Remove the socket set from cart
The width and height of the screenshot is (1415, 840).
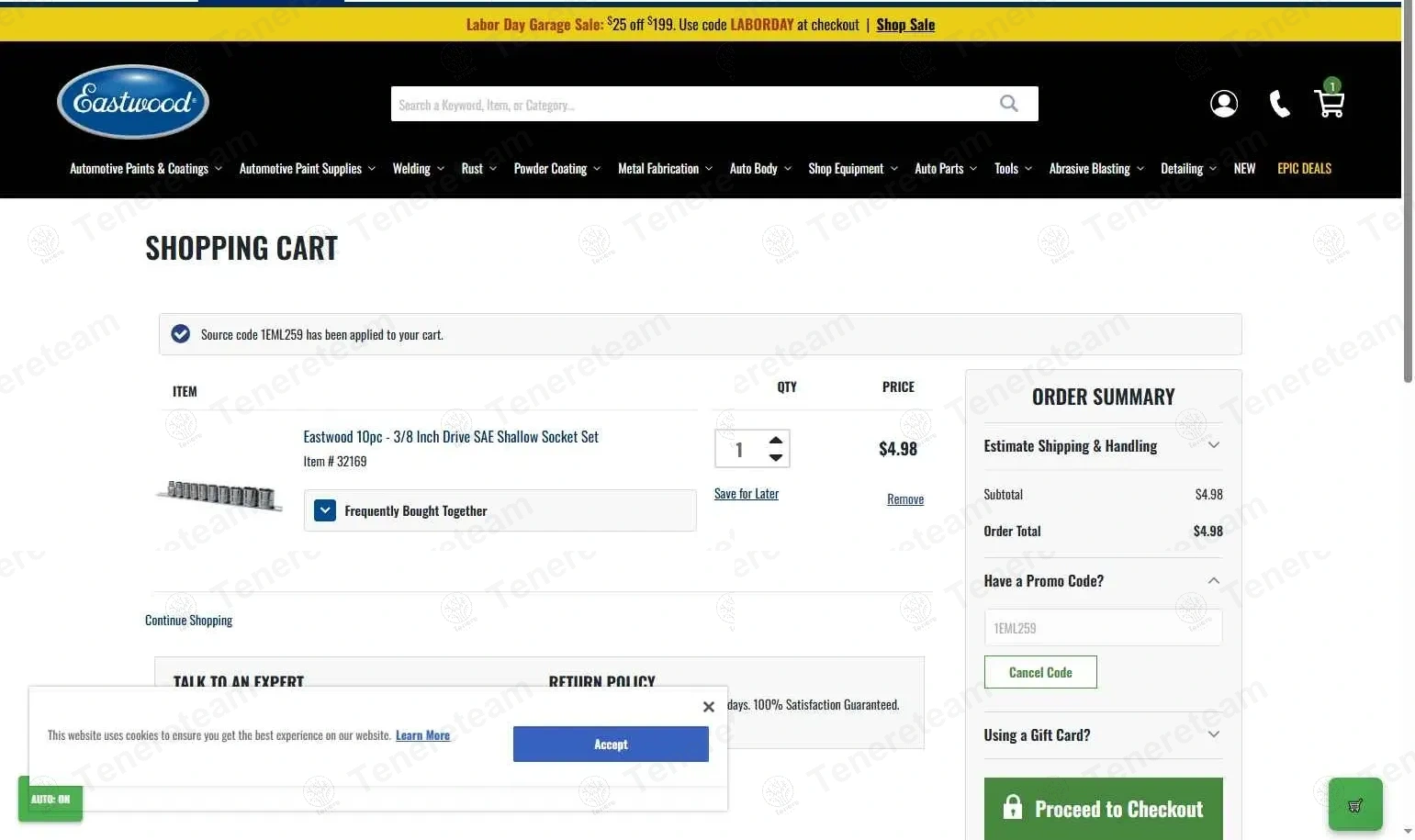(904, 499)
